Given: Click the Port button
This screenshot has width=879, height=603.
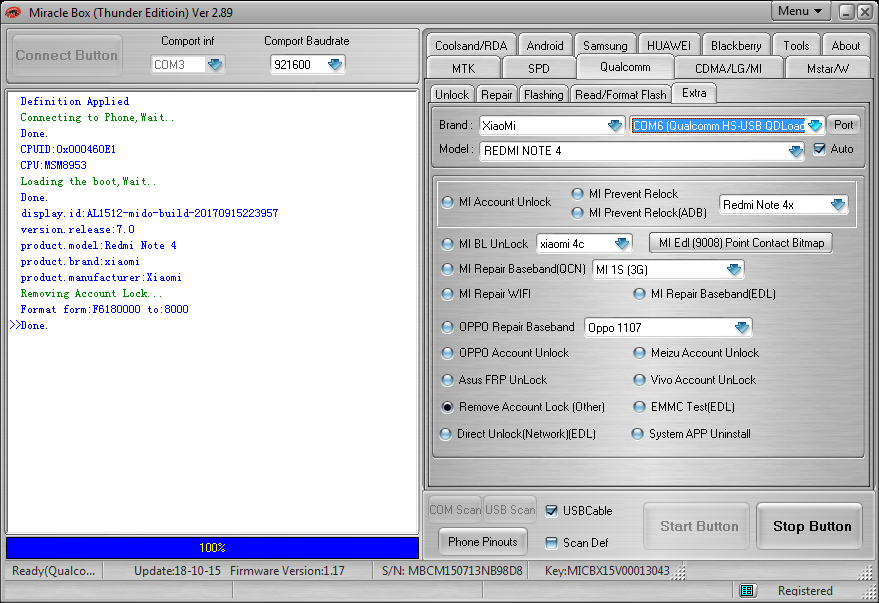Looking at the screenshot, I should [843, 125].
